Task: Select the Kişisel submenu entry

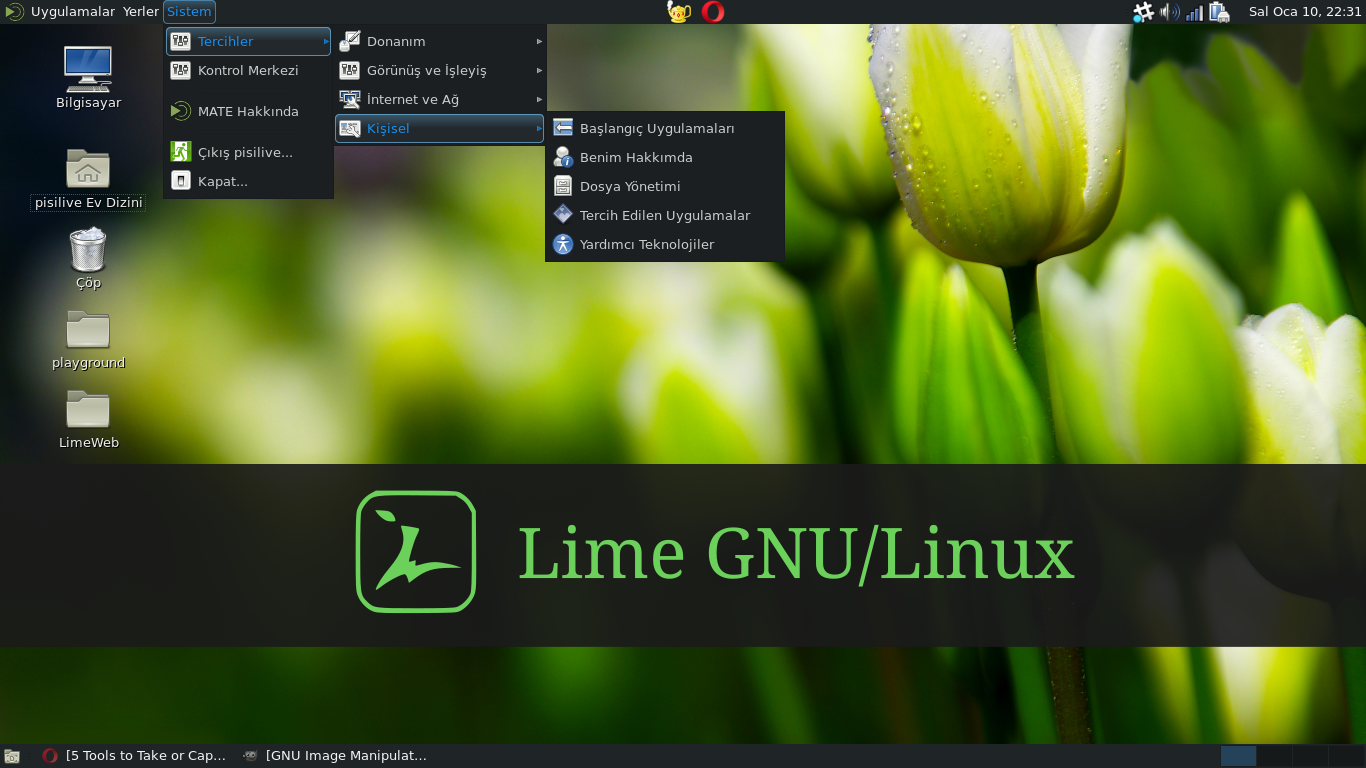Action: click(x=440, y=128)
